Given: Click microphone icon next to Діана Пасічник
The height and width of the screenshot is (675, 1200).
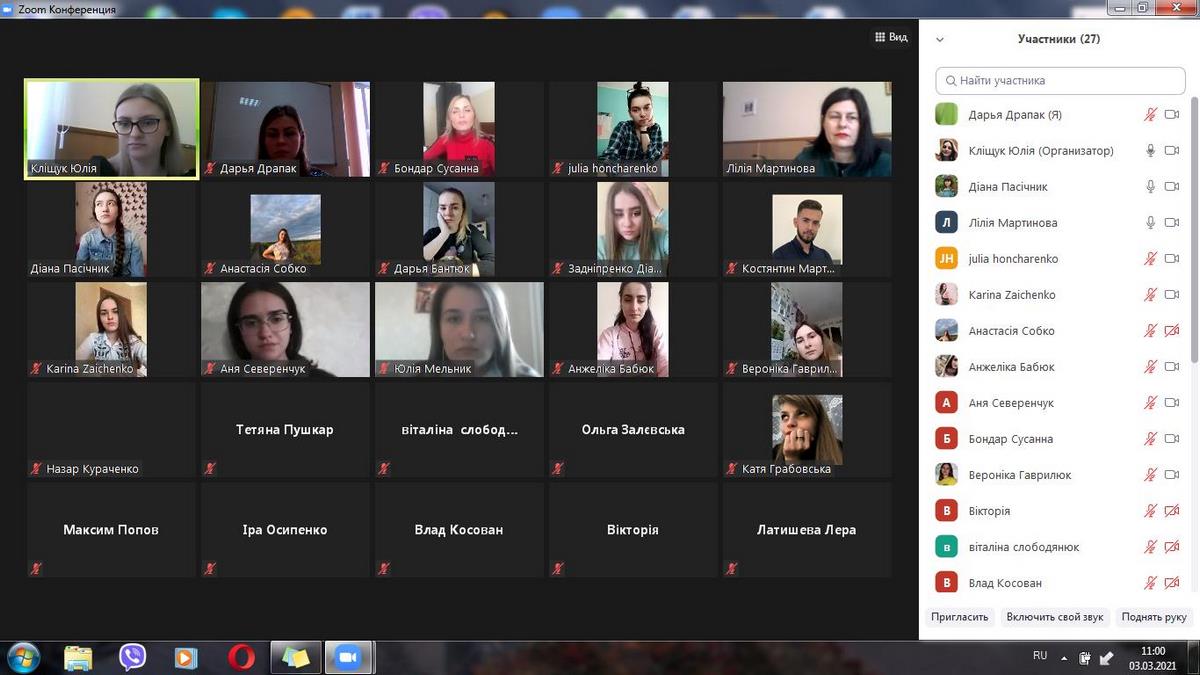Looking at the screenshot, I should click(1151, 187).
